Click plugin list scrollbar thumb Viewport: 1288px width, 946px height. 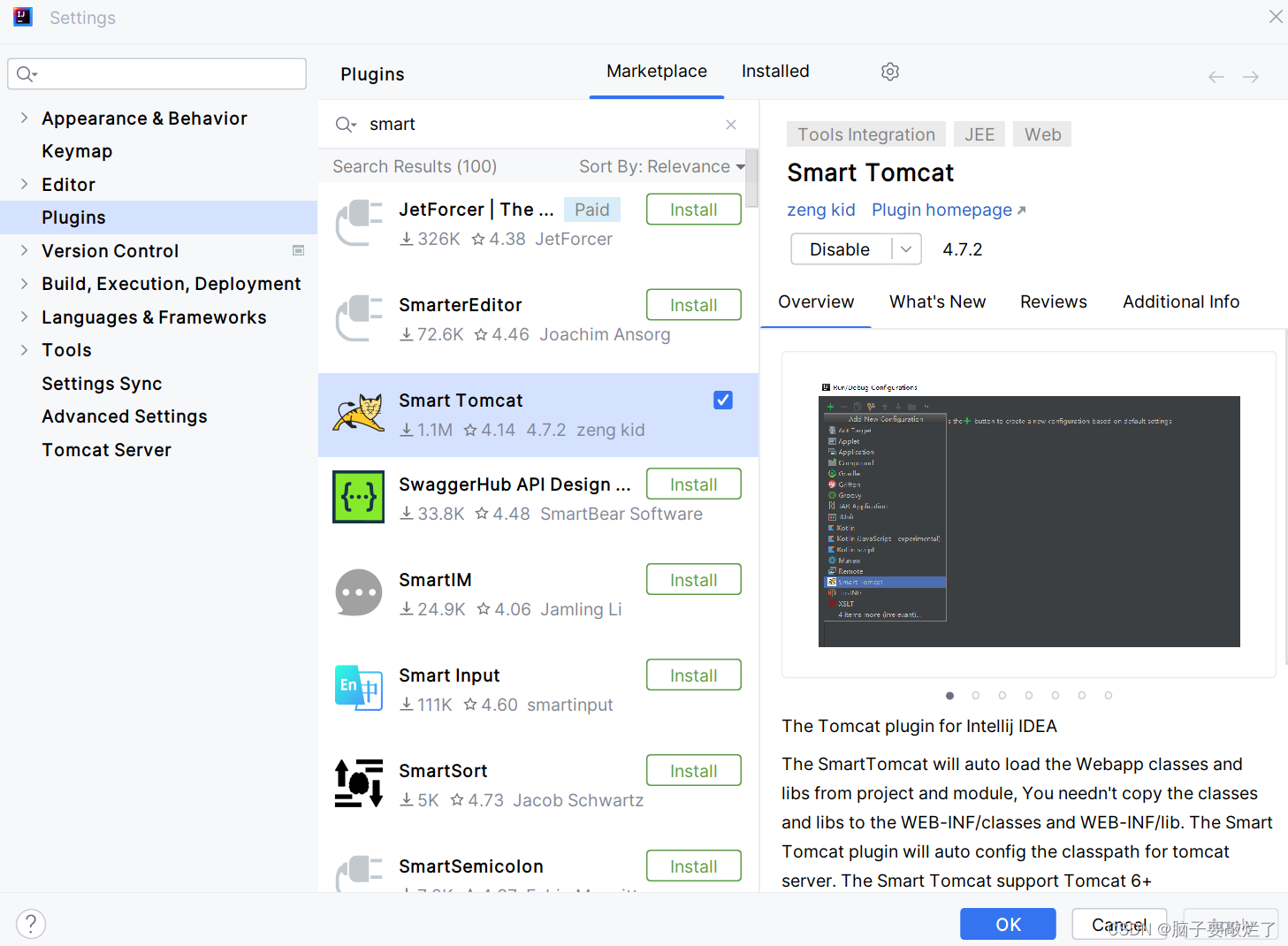(x=751, y=178)
